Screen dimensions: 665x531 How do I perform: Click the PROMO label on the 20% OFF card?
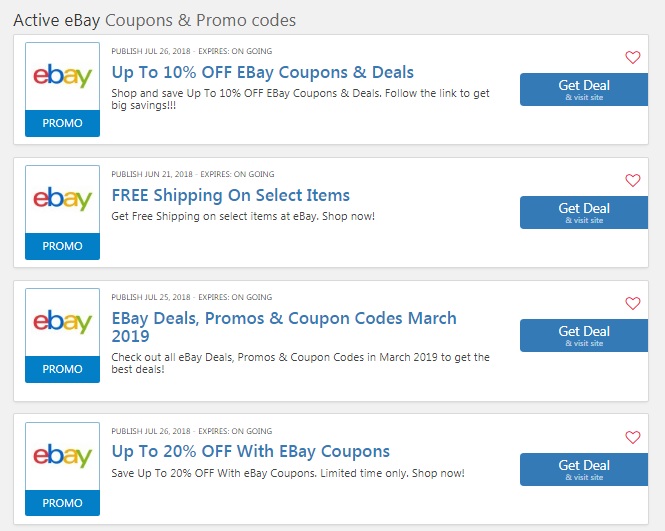62,503
